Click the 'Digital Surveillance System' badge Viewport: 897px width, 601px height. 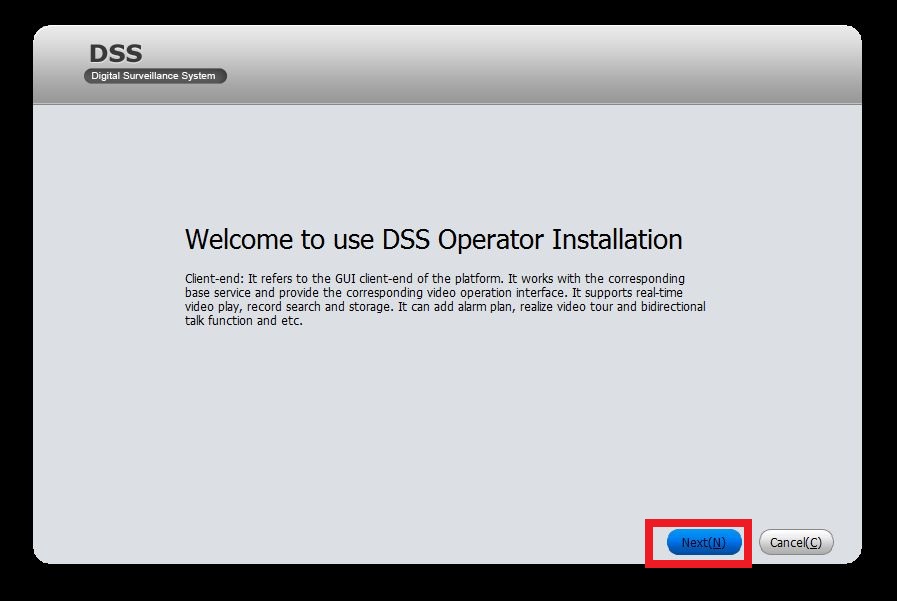click(155, 75)
